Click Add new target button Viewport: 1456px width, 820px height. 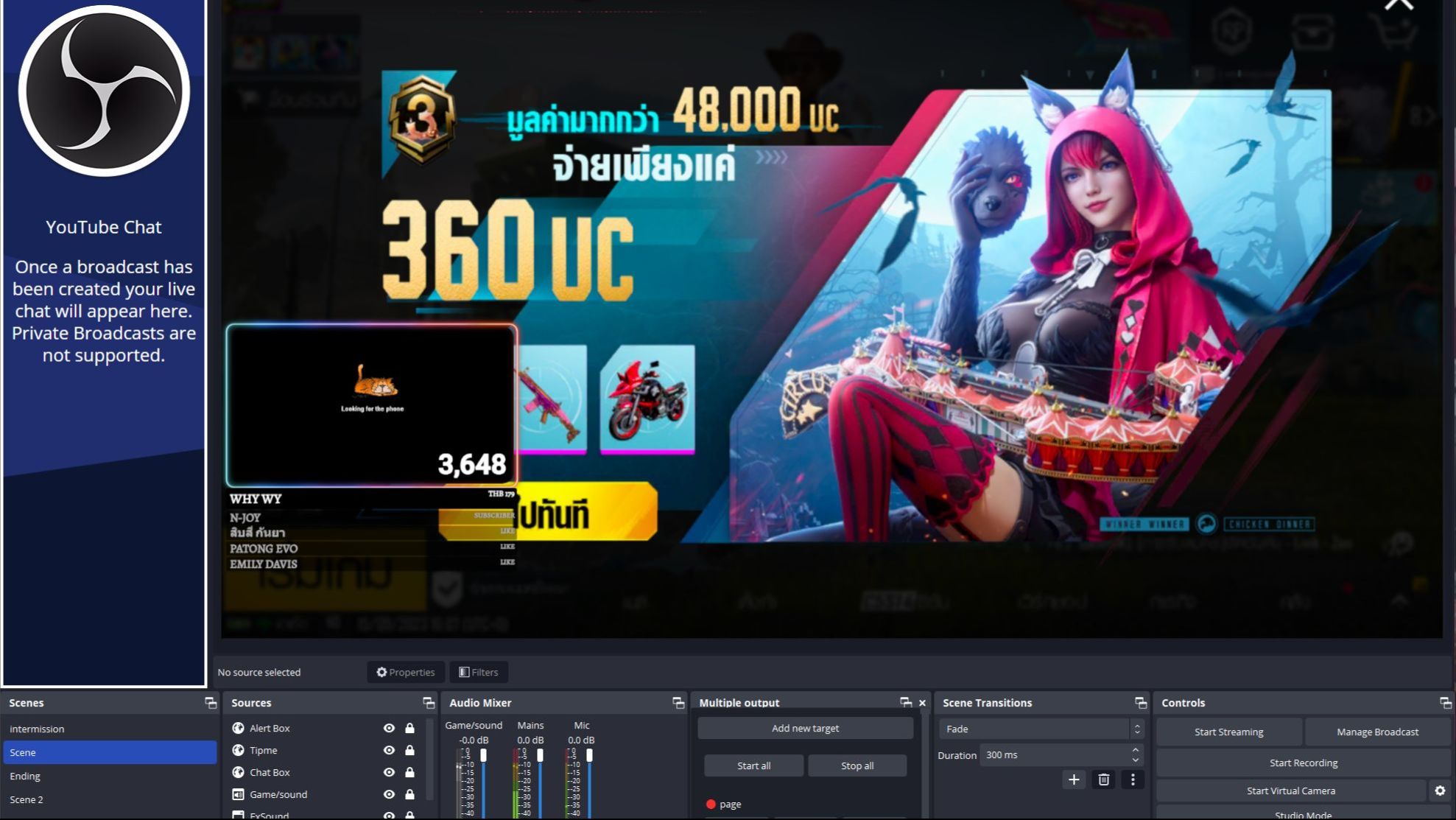[805, 728]
